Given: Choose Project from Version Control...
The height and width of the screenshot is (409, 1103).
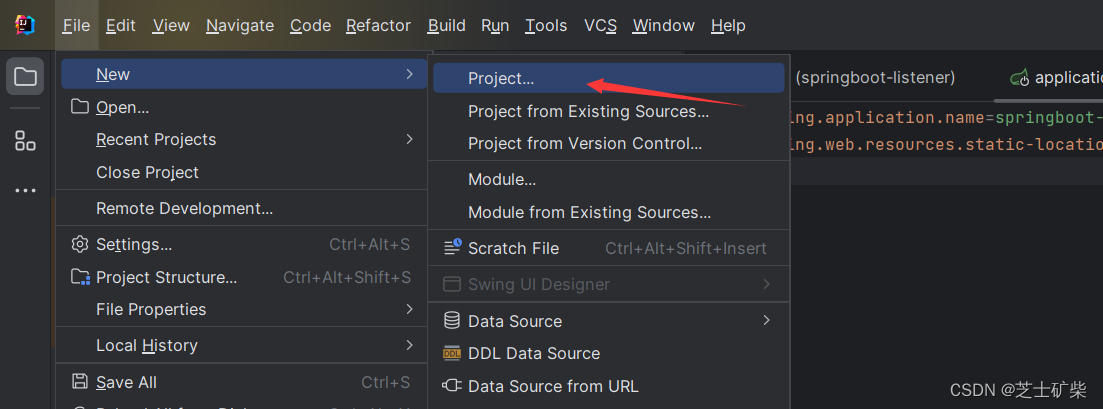Looking at the screenshot, I should [585, 143].
